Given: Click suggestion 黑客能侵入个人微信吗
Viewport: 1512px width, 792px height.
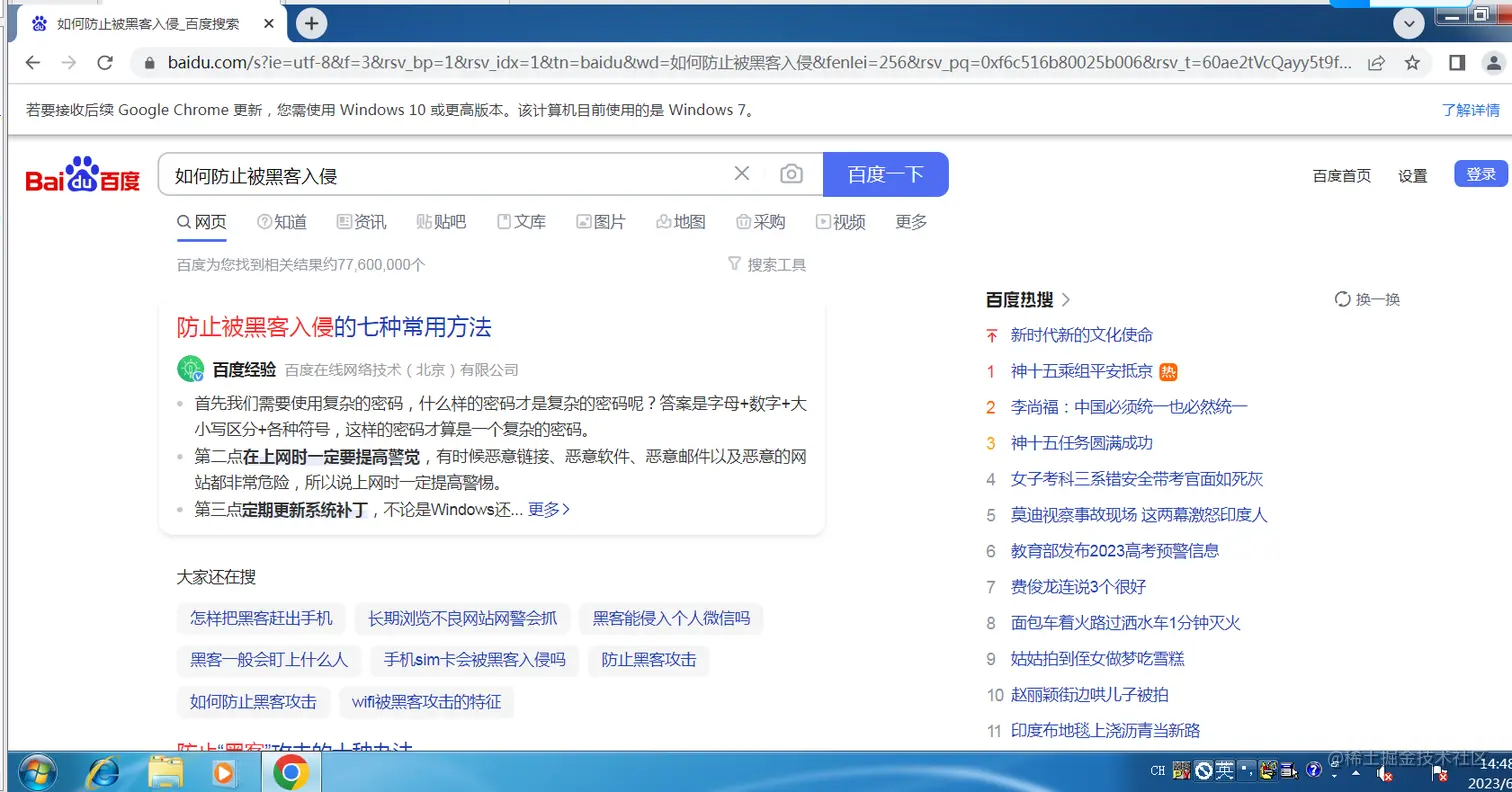Looking at the screenshot, I should click(x=671, y=618).
